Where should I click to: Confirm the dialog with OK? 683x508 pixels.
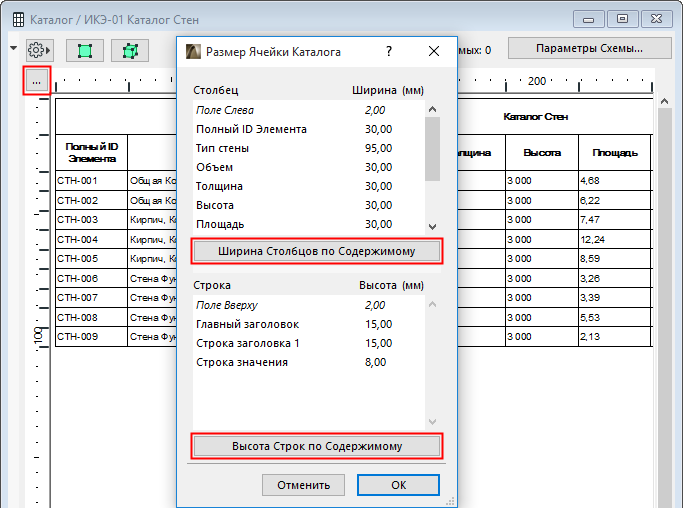pos(398,485)
